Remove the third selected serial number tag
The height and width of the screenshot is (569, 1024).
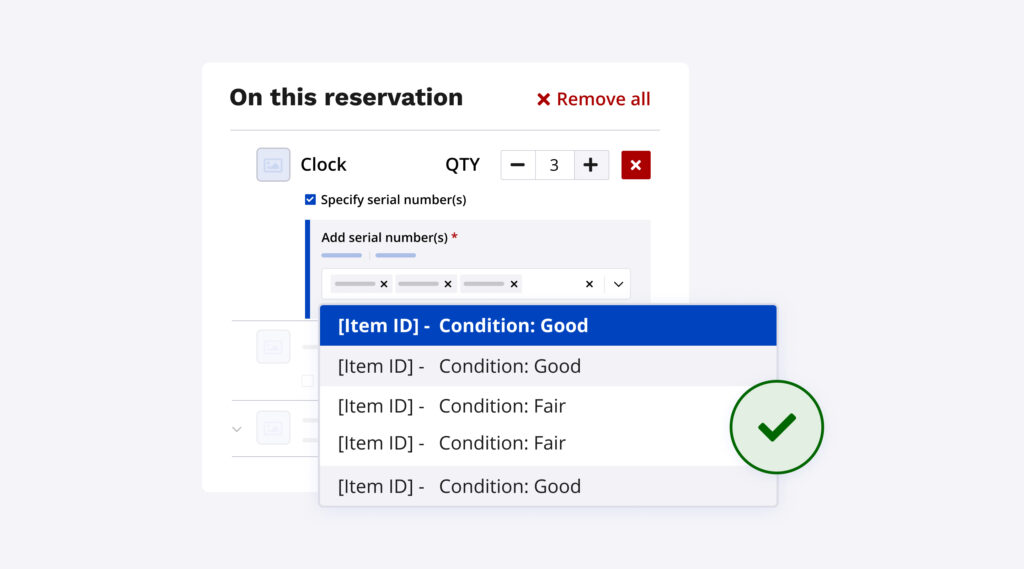pyautogui.click(x=514, y=284)
